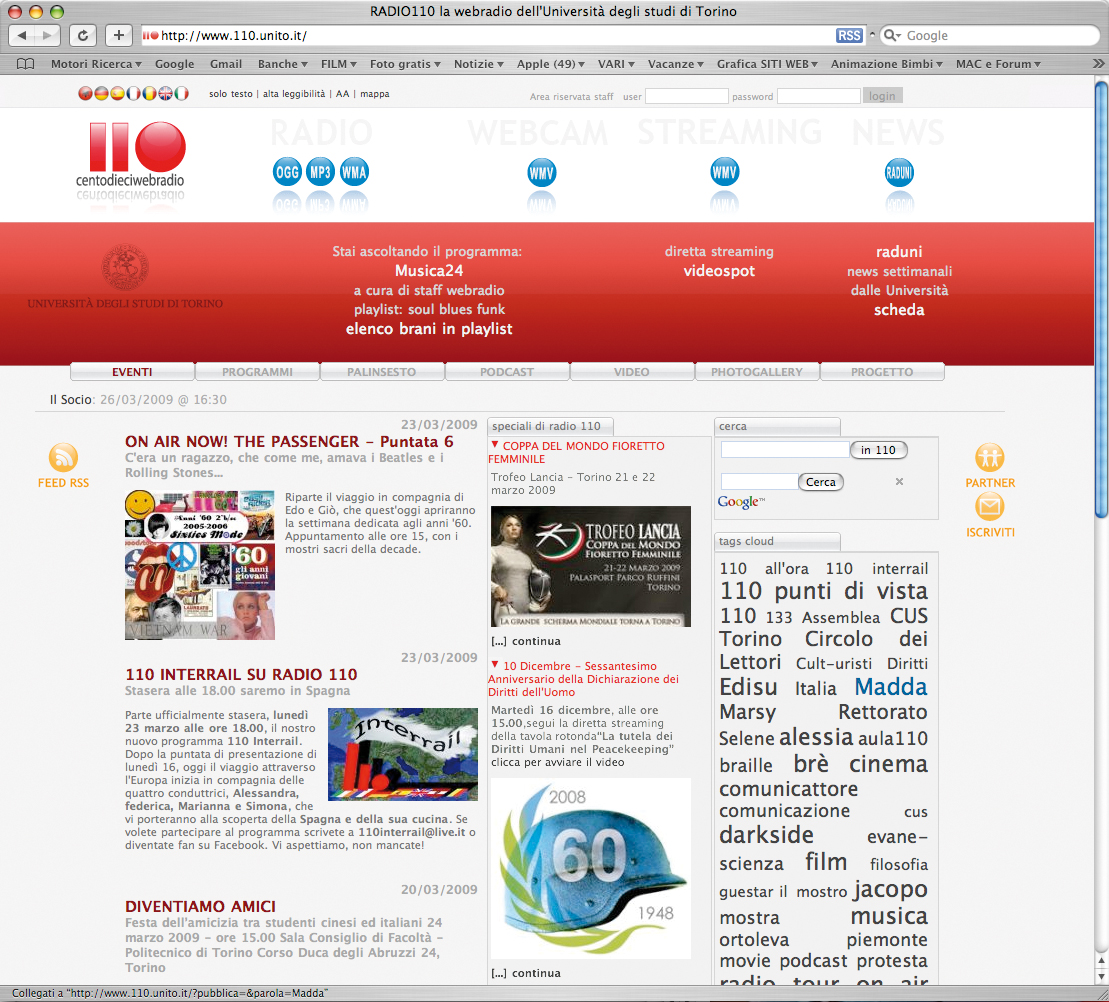The image size is (1109, 1002).
Task: Expand the Notizie bookmarks menu
Action: 479,64
